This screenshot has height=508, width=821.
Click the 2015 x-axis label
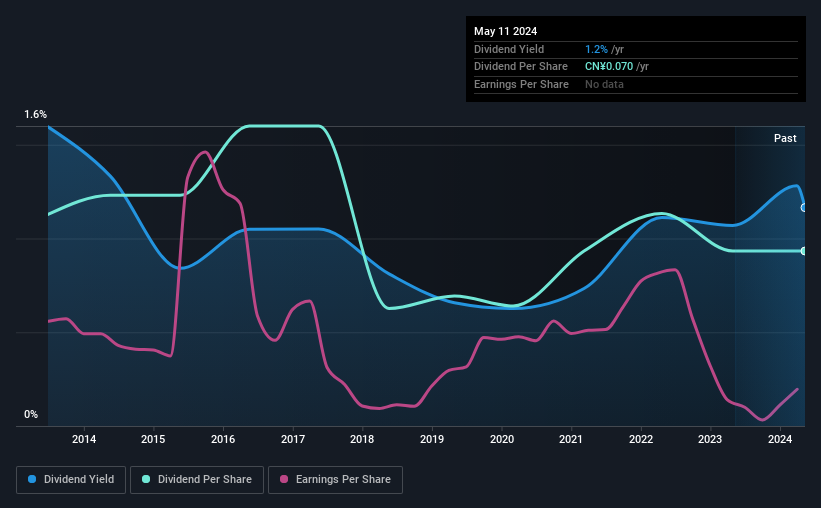[153, 439]
